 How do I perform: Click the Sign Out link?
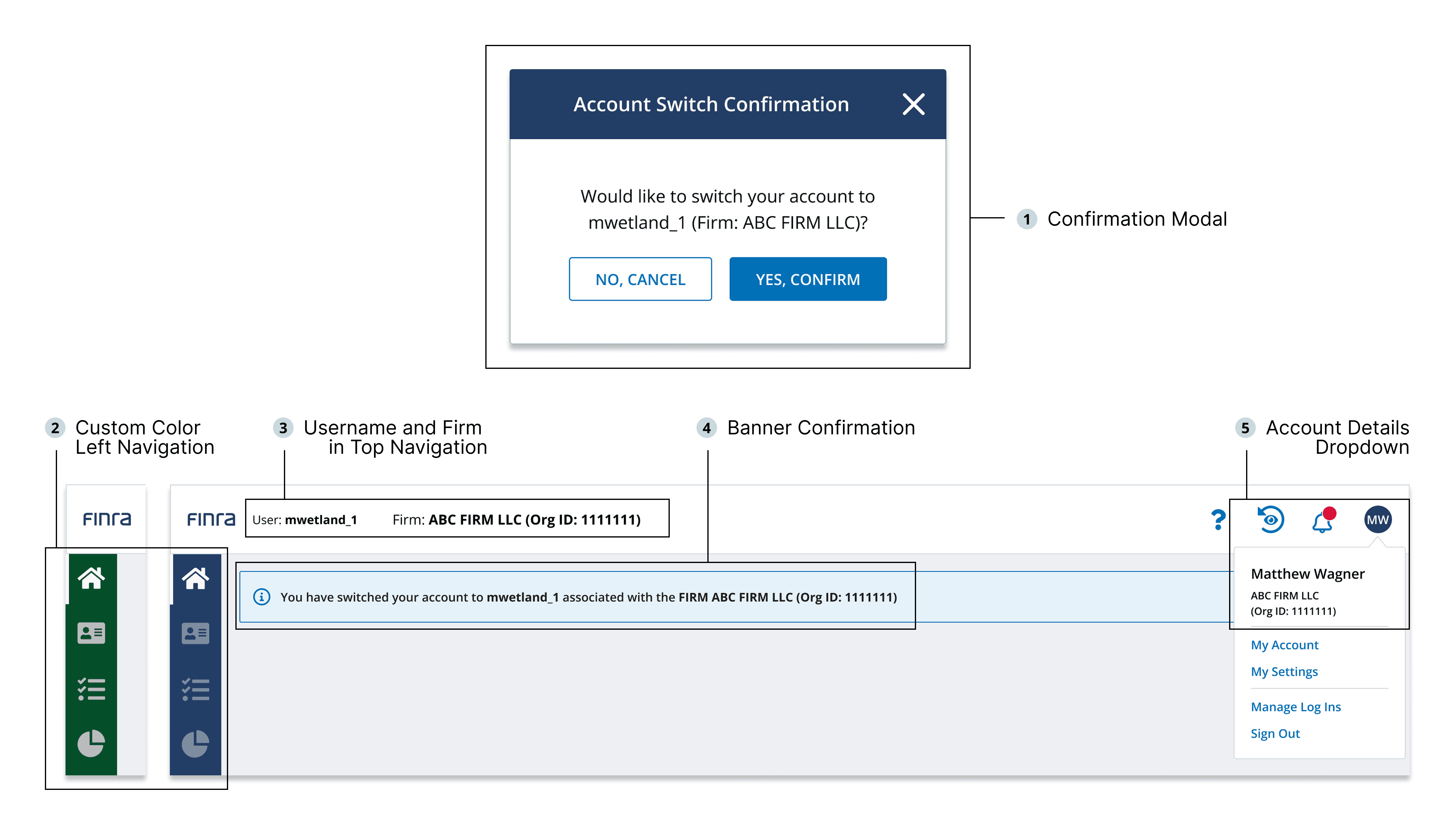pos(1275,734)
